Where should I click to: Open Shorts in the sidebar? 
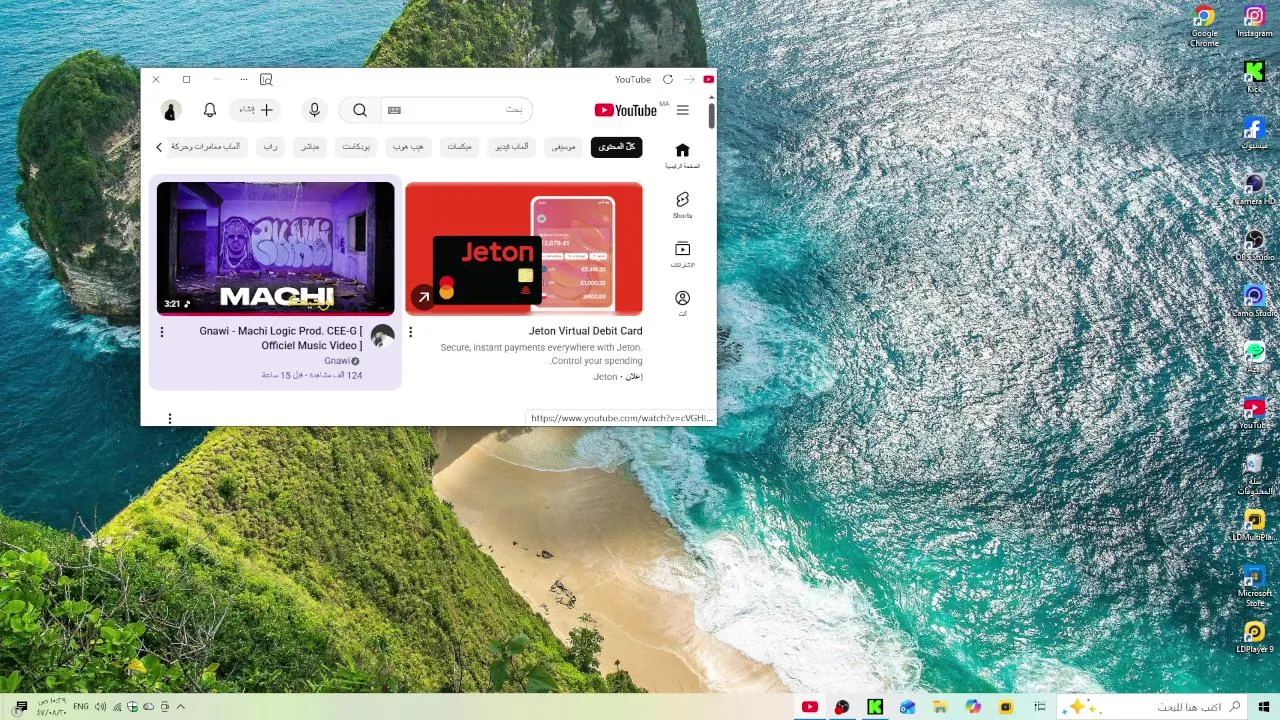(x=682, y=205)
